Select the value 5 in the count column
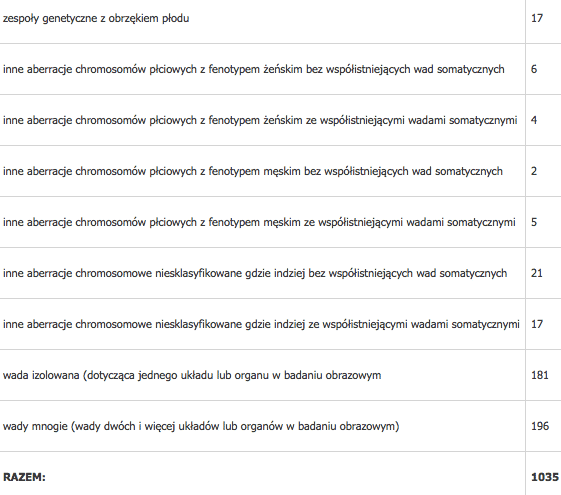 pyautogui.click(x=534, y=222)
